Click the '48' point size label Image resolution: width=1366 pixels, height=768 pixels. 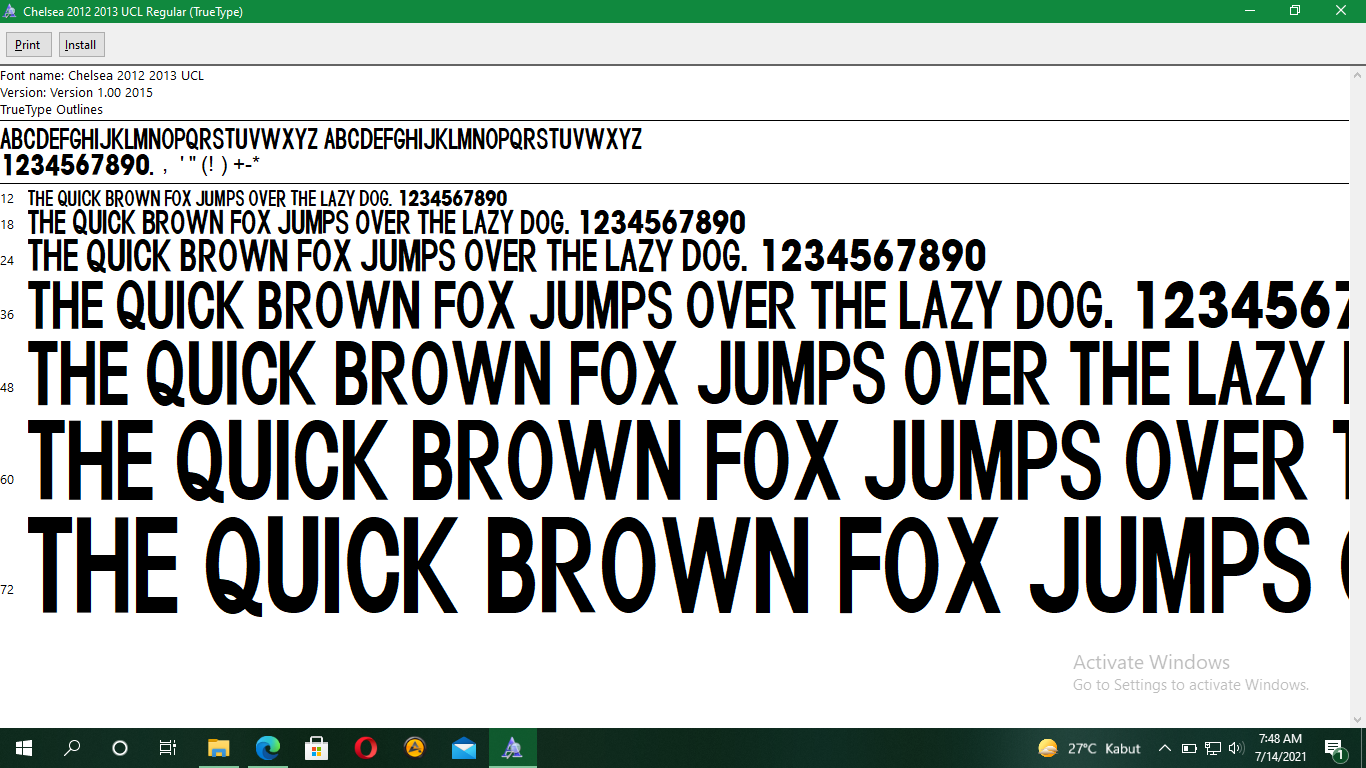[7, 387]
